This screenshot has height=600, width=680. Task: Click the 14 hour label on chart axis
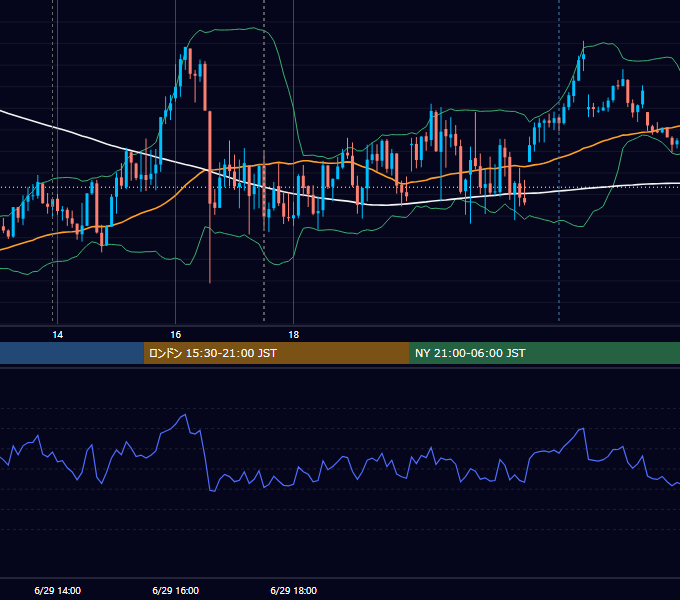[x=57, y=335]
